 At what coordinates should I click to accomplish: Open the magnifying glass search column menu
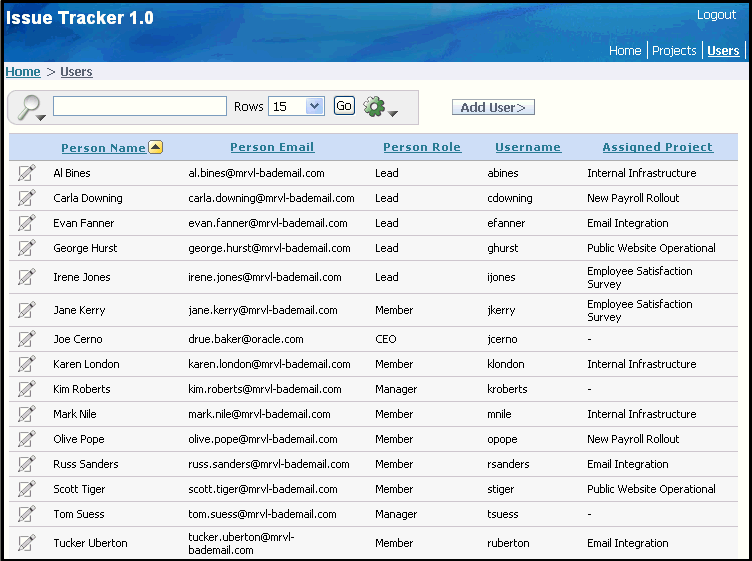coord(31,107)
